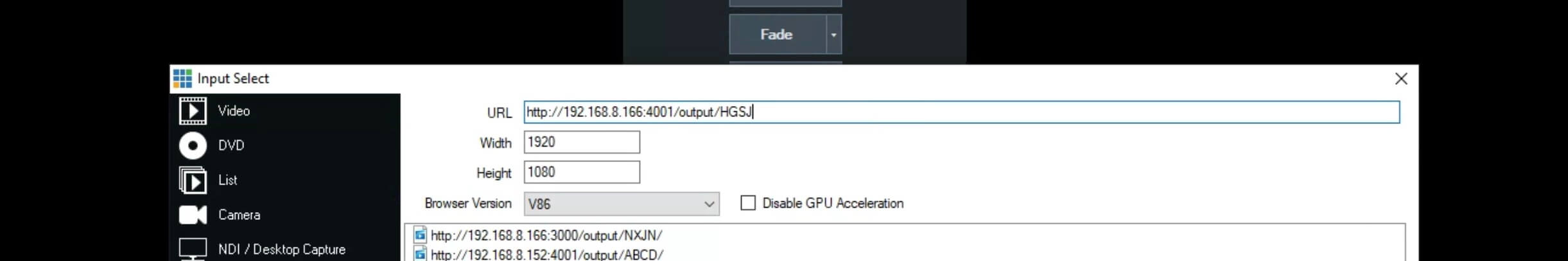The height and width of the screenshot is (261, 1568).
Task: Focus the Width field showing 1920
Action: [582, 142]
